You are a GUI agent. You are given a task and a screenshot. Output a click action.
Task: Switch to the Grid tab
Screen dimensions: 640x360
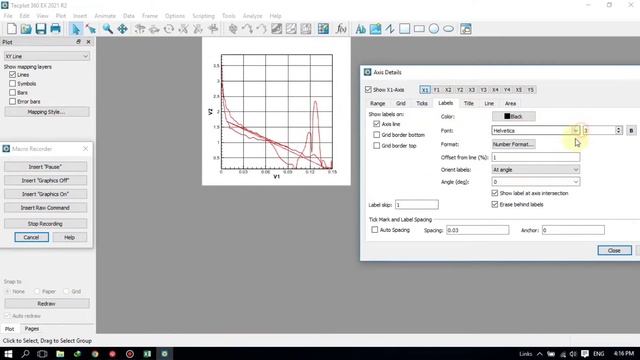pyautogui.click(x=400, y=103)
